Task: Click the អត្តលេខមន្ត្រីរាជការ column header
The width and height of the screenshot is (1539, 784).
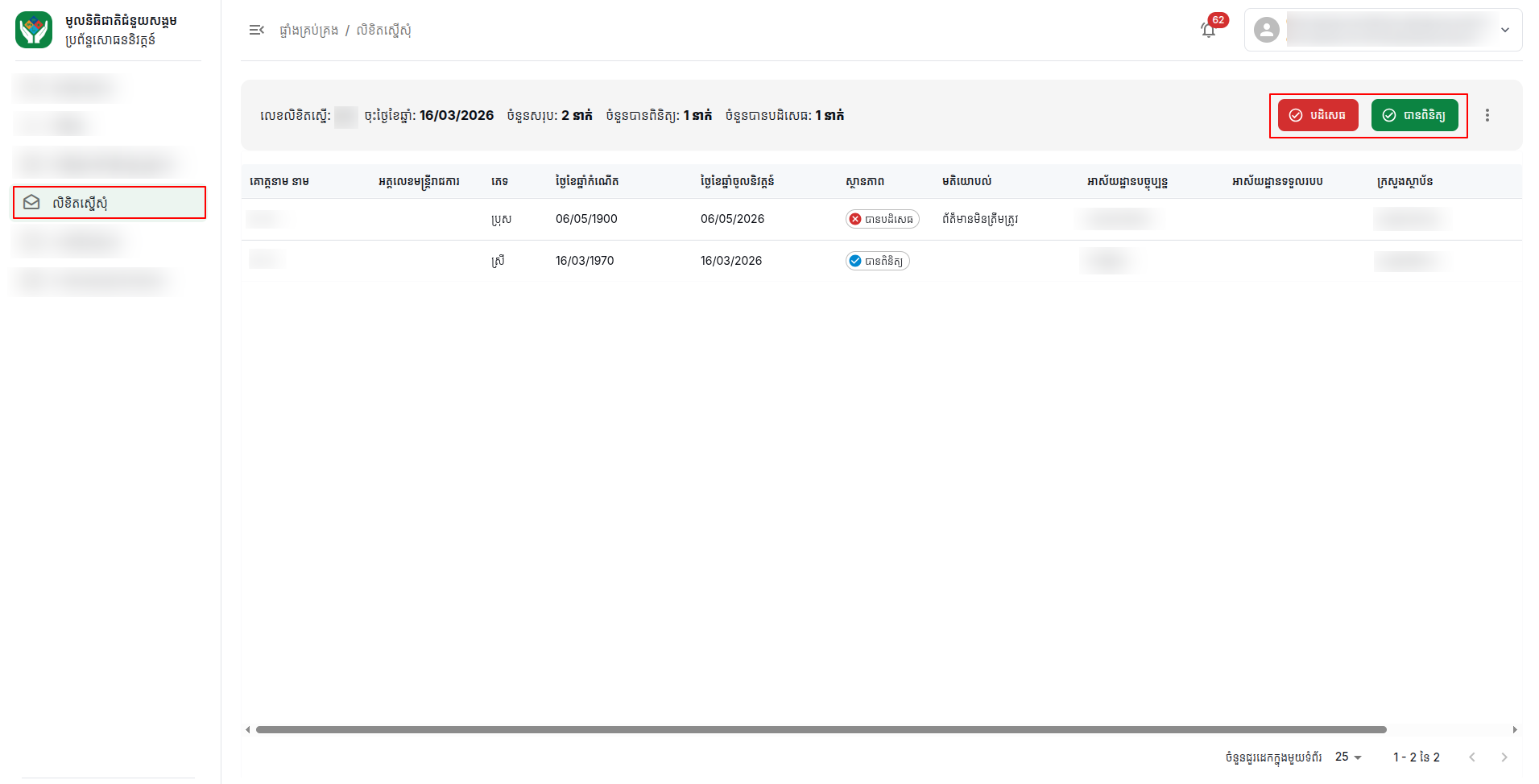Action: [x=419, y=181]
